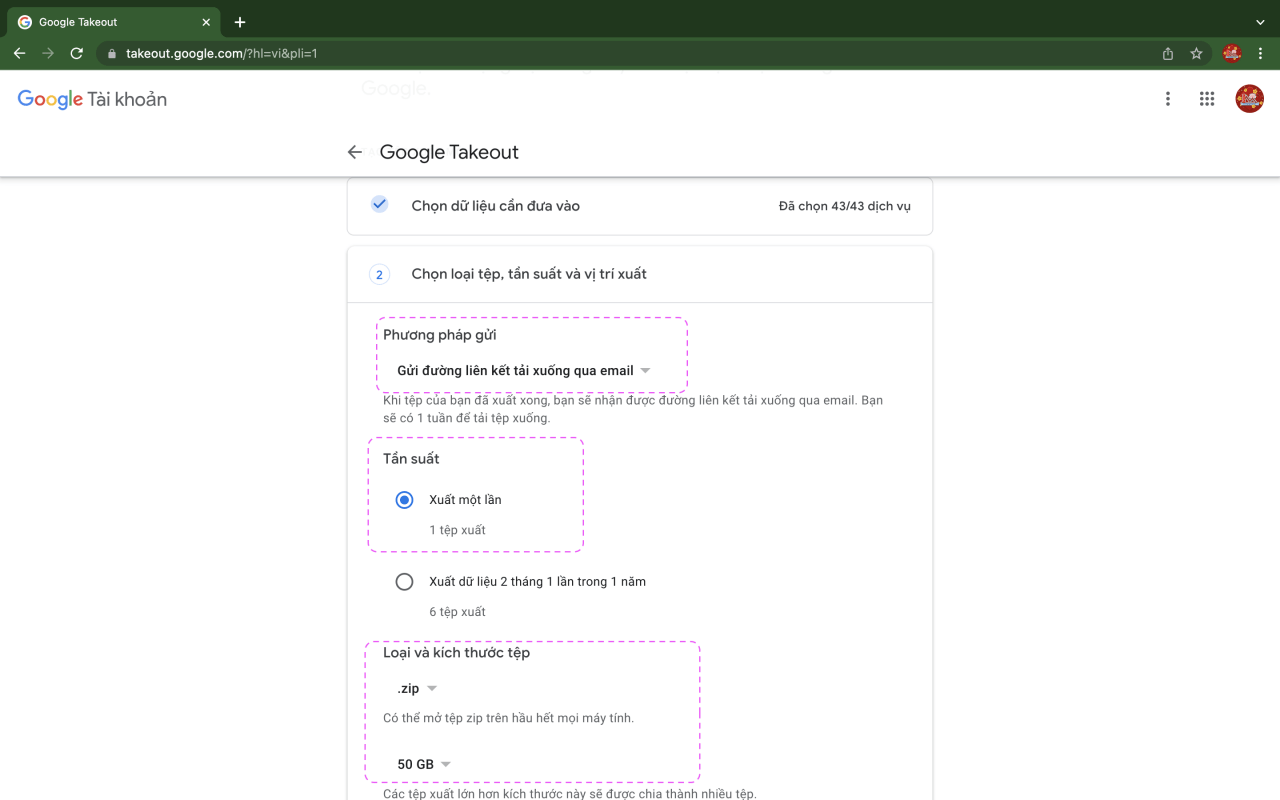Bookmark this page with the star icon

(1196, 54)
